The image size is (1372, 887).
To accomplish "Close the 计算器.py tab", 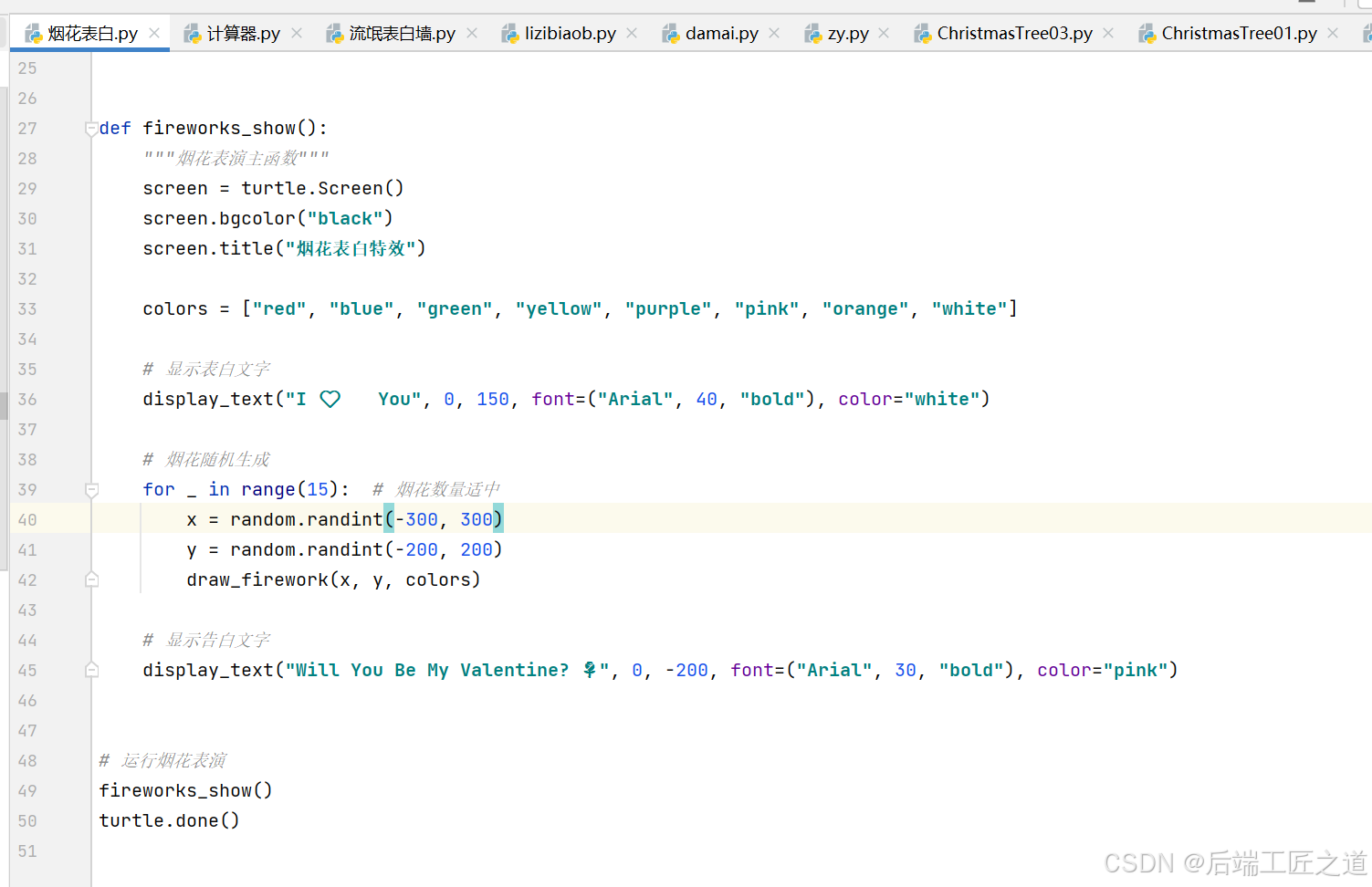I will pyautogui.click(x=297, y=33).
